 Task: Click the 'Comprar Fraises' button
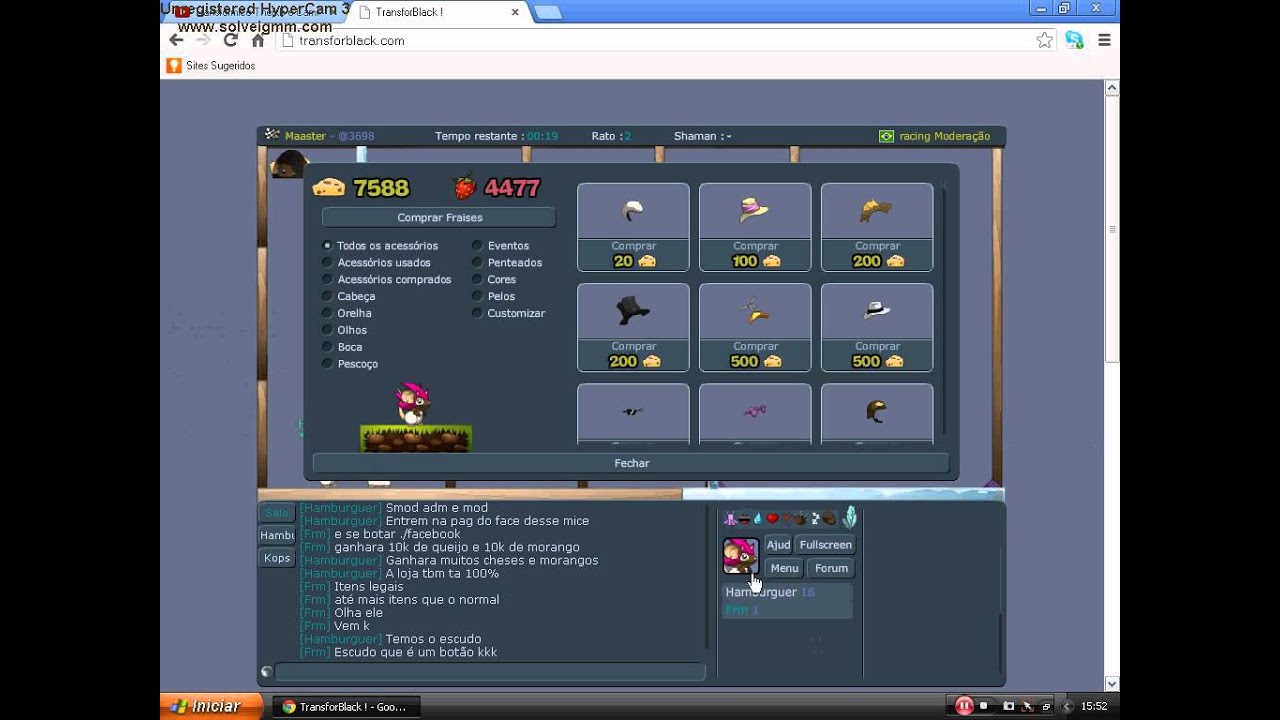[439, 217]
